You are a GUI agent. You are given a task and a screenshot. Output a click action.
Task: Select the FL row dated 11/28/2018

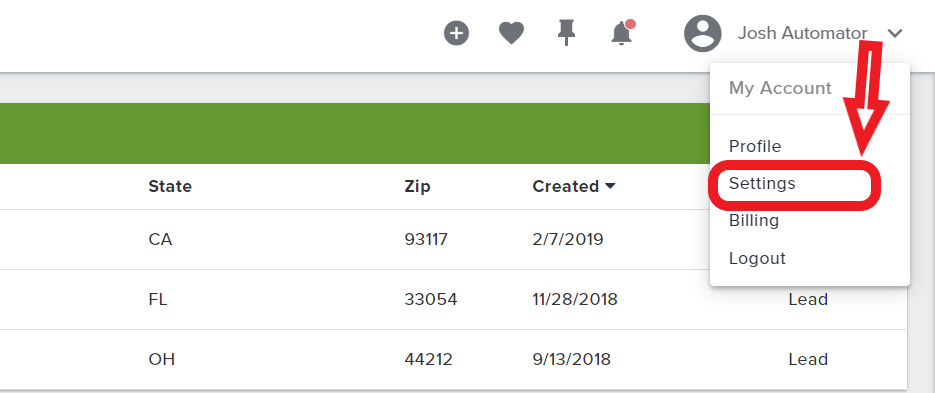(453, 299)
